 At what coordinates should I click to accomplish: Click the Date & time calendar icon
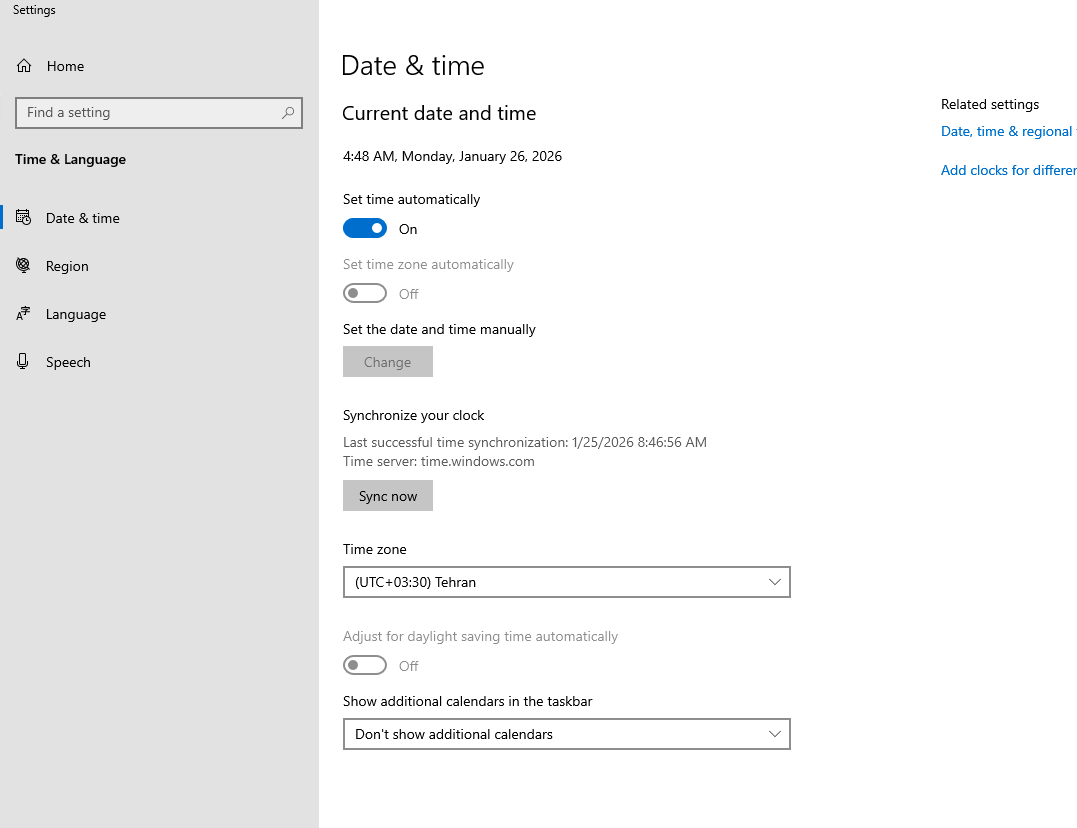click(x=24, y=218)
